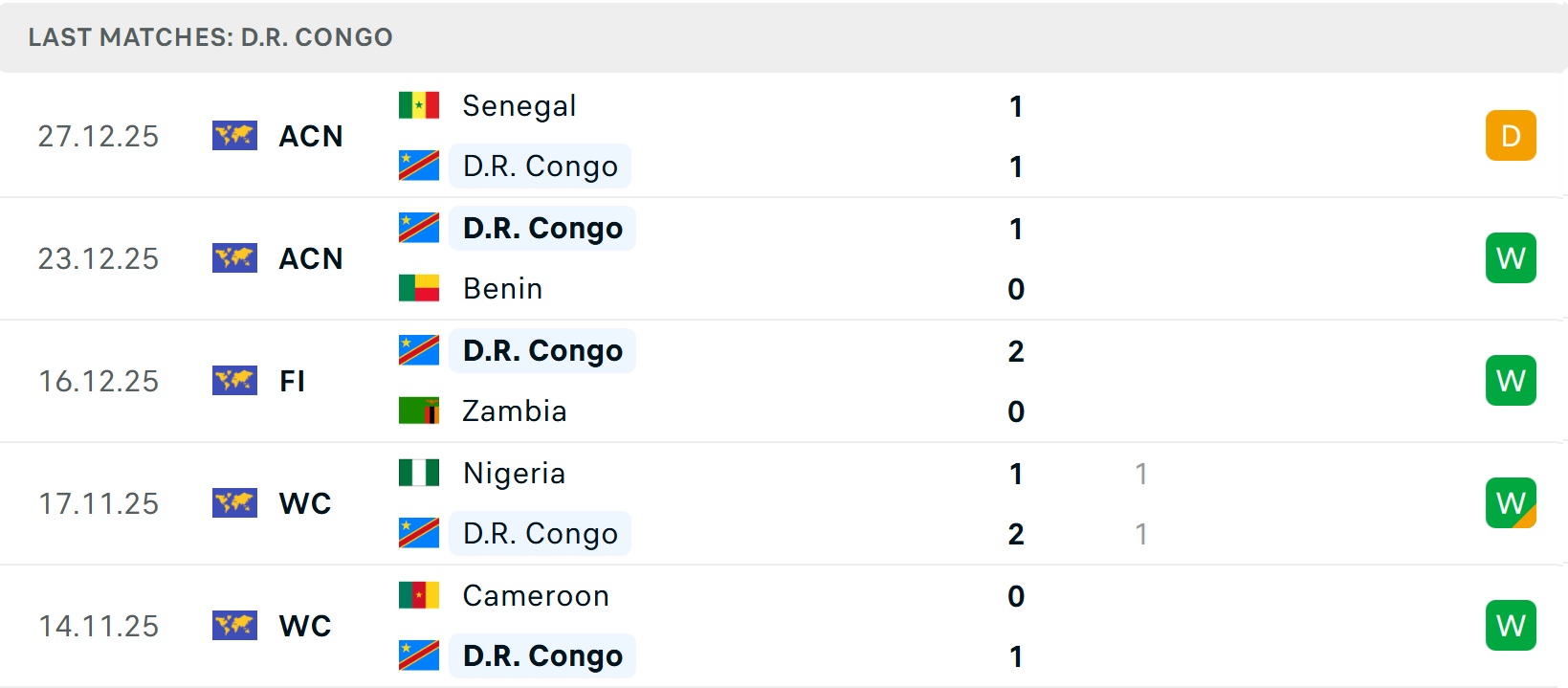Open the Nigeria team link

pos(514,473)
